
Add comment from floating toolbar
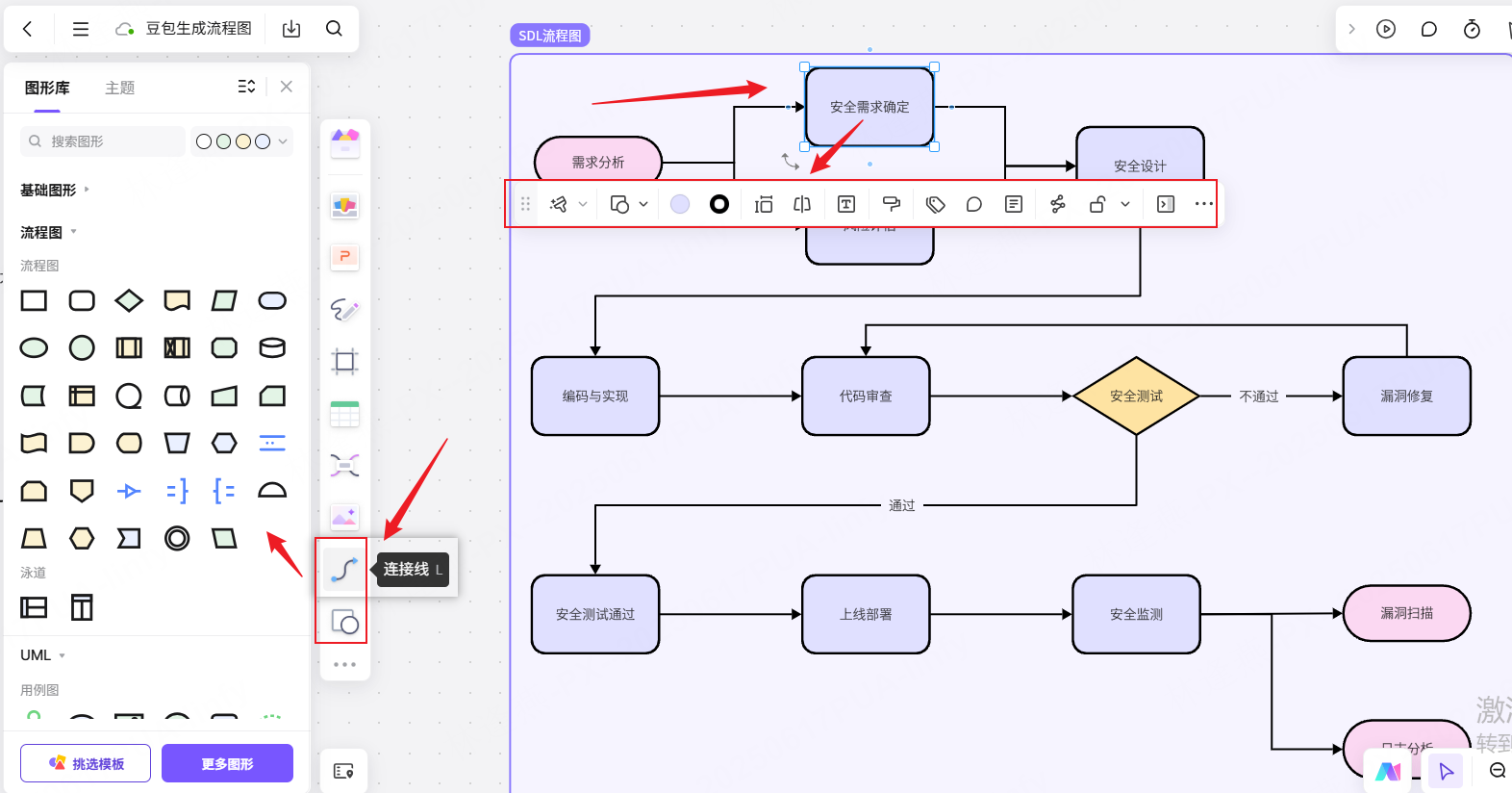coord(974,204)
